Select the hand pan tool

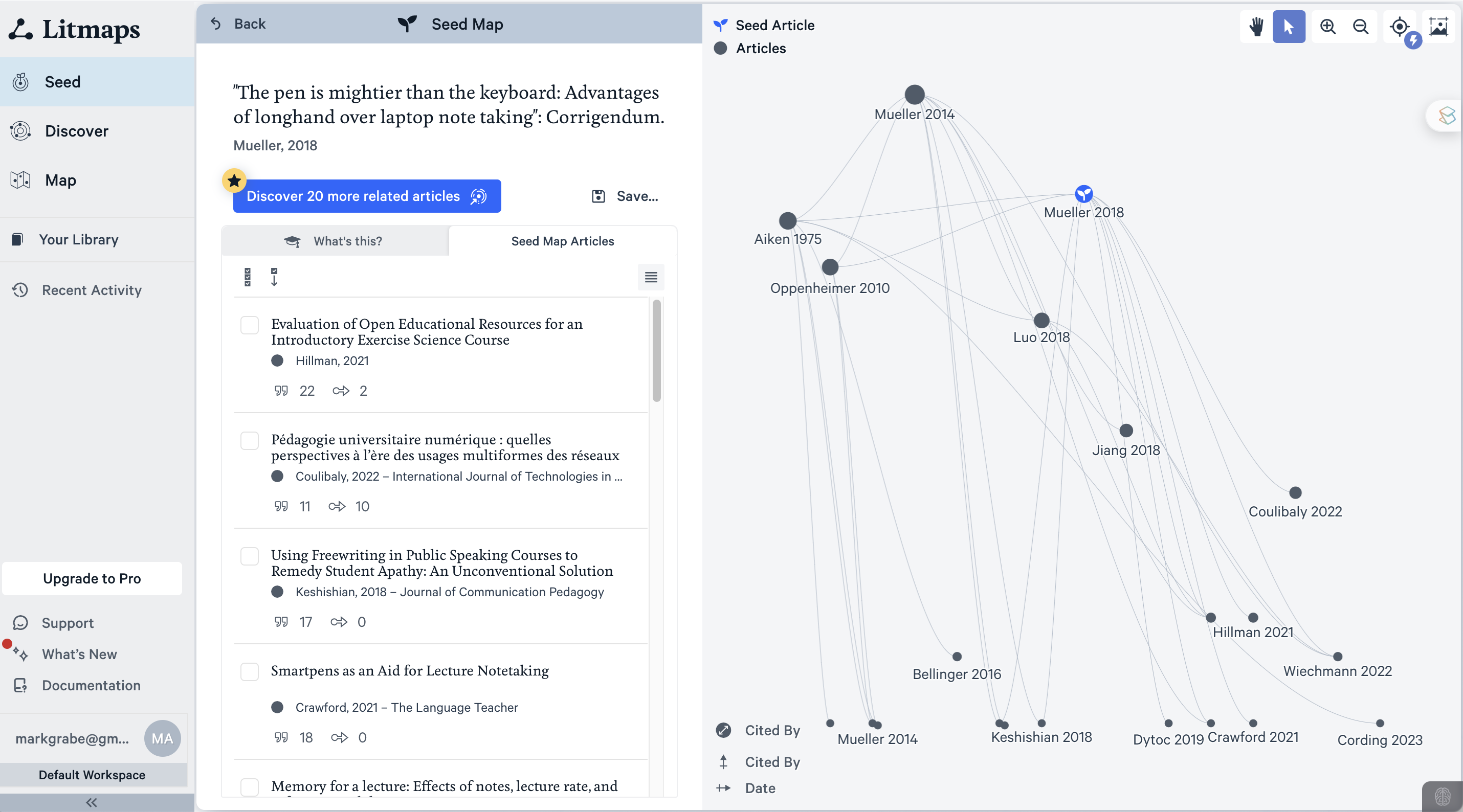[x=1256, y=27]
